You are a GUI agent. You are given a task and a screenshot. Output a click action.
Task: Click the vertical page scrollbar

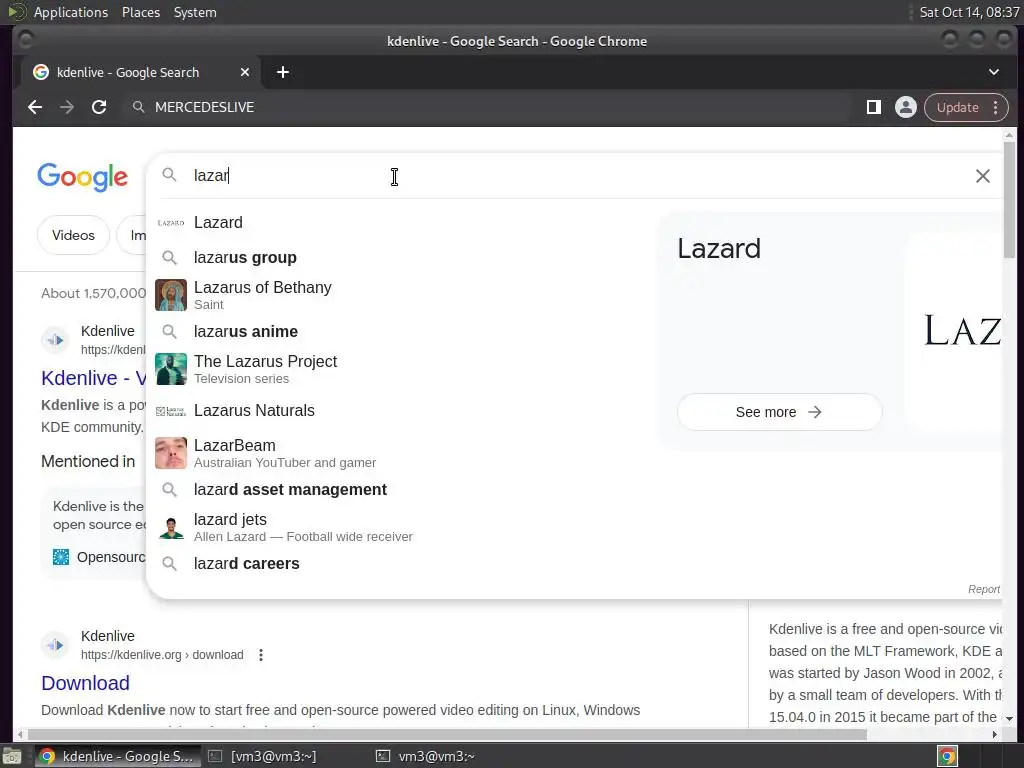tap(1010, 199)
